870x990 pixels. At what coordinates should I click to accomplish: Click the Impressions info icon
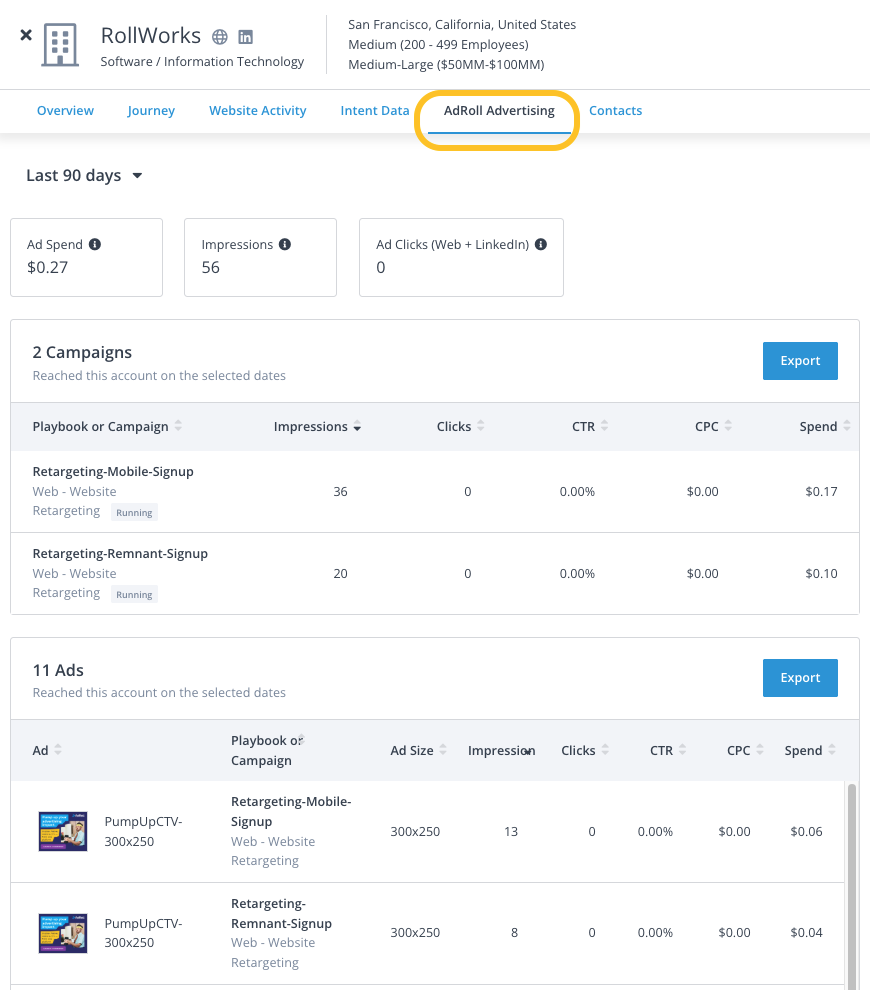285,243
